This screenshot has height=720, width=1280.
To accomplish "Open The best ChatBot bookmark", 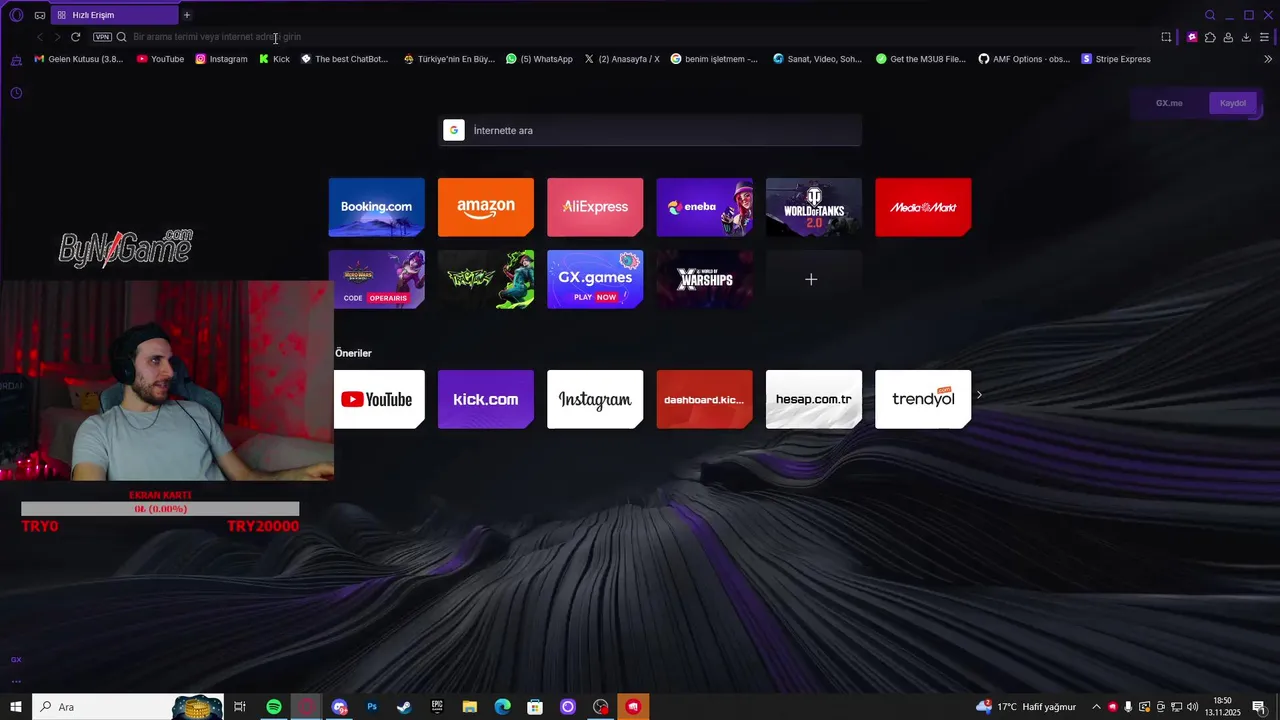I will [x=345, y=59].
